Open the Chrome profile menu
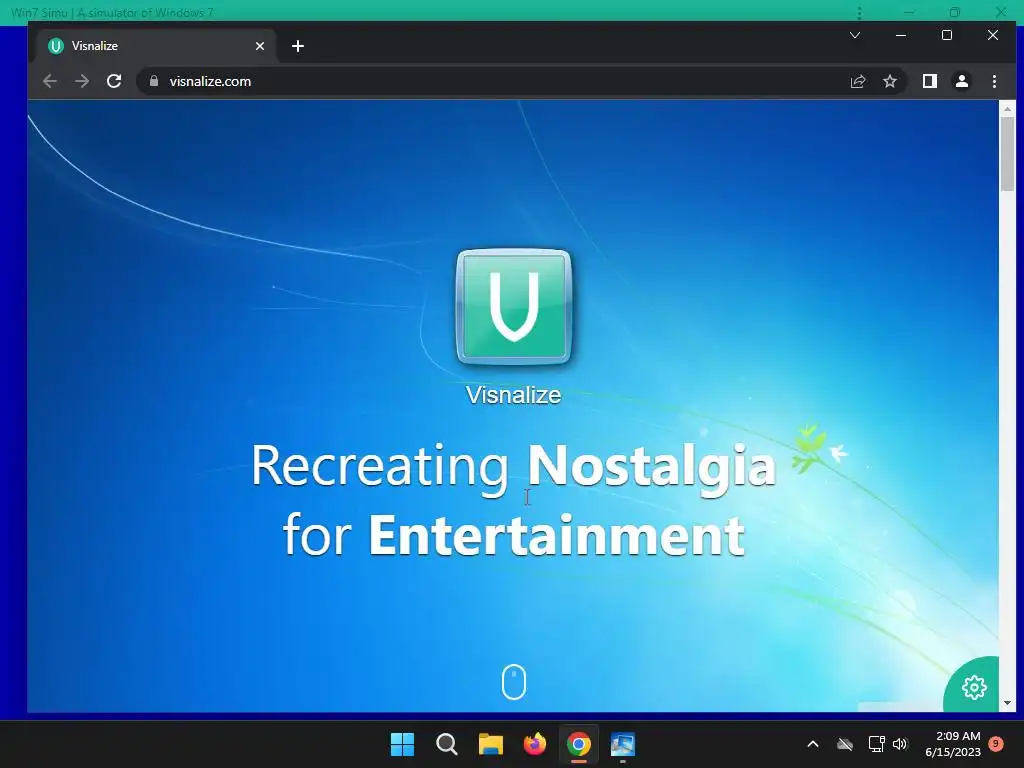1024x768 pixels. (x=961, y=81)
